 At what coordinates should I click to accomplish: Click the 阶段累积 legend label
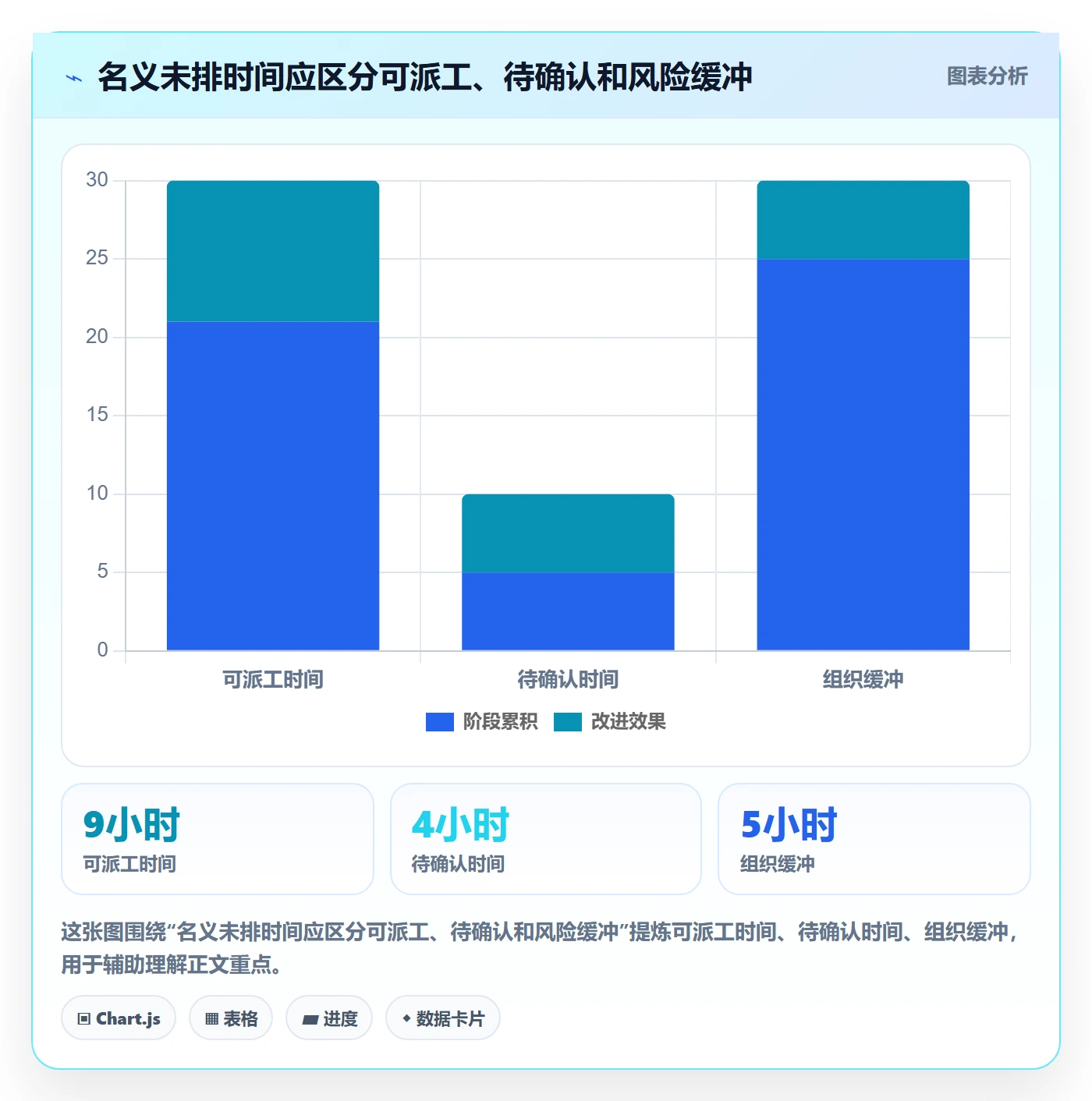pyautogui.click(x=500, y=722)
